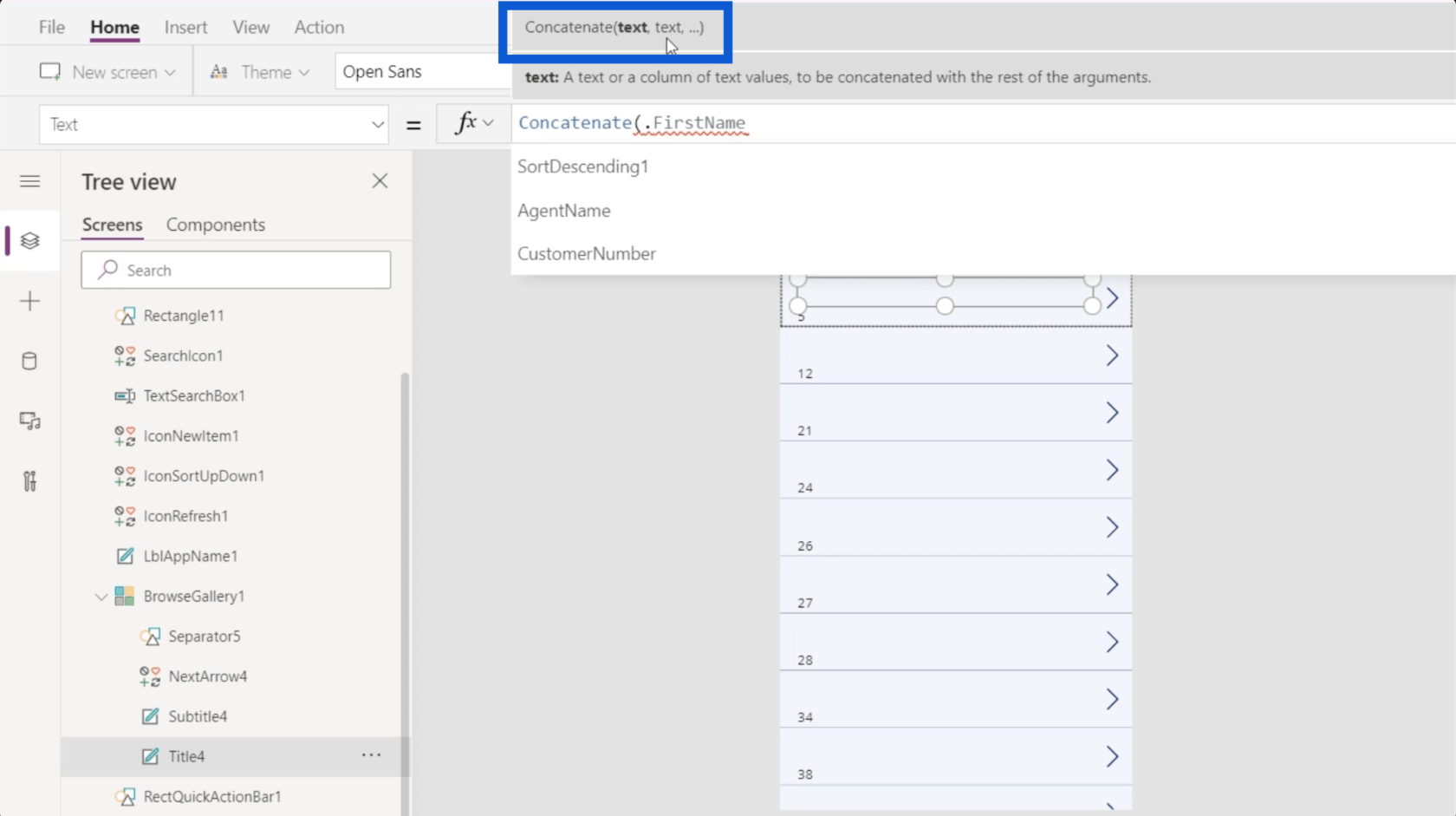Image resolution: width=1456 pixels, height=816 pixels.
Task: Open the New screen dropdown
Action: point(170,73)
